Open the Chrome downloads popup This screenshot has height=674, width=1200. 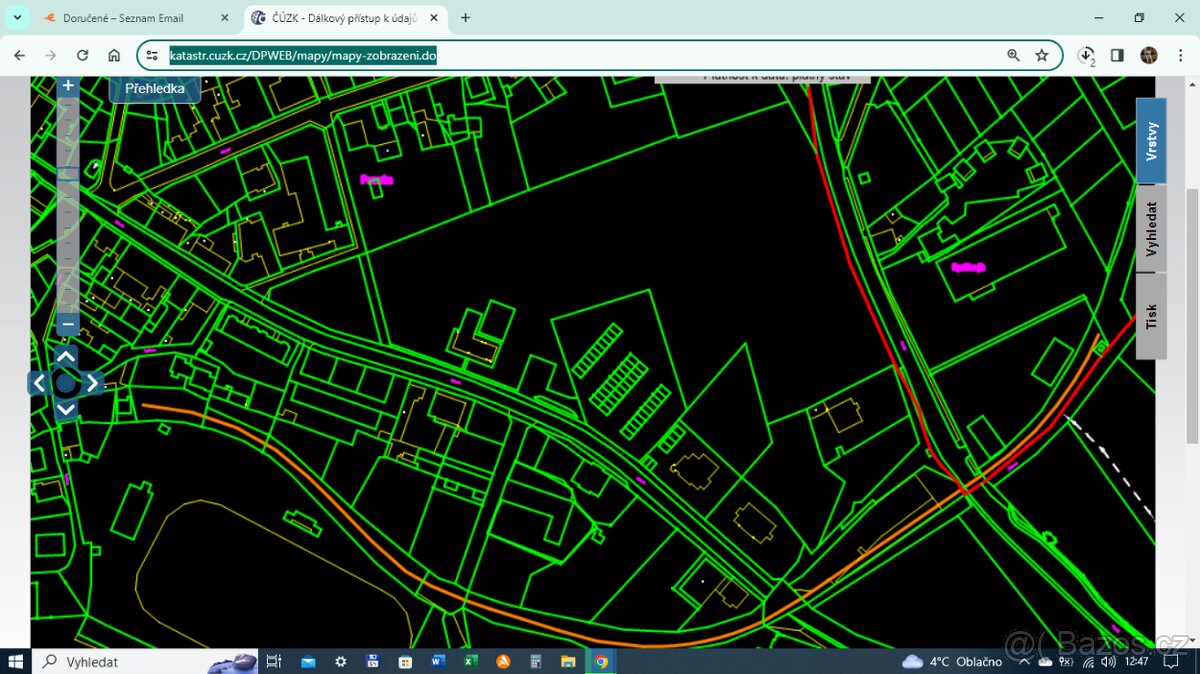point(1087,55)
